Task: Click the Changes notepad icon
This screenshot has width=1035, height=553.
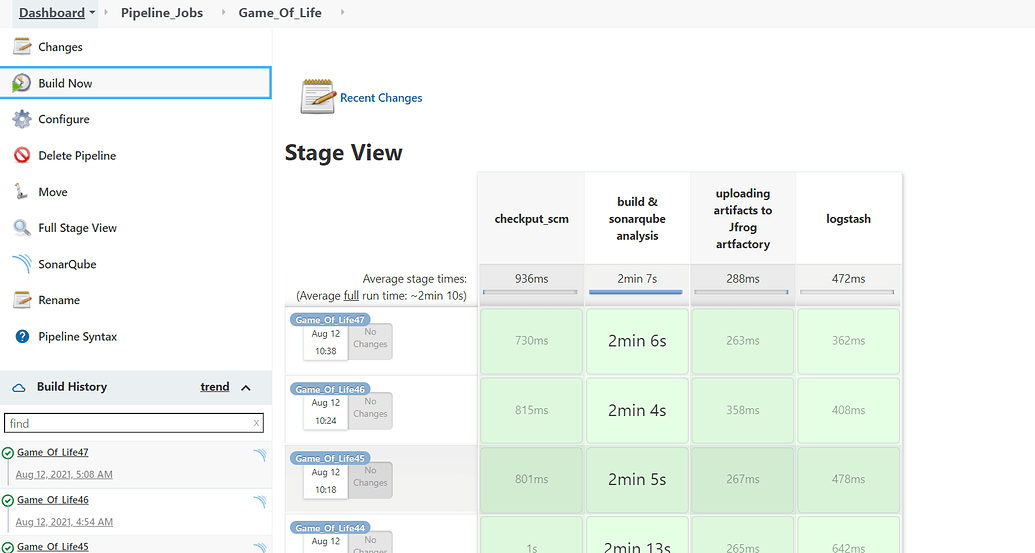Action: coord(21,47)
